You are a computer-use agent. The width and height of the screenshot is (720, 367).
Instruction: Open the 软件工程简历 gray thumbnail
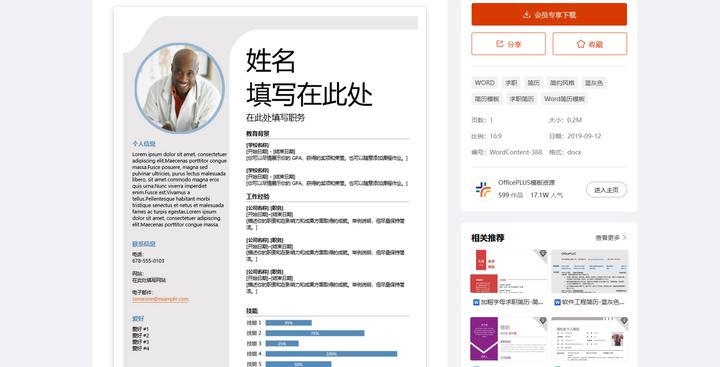tap(590, 271)
